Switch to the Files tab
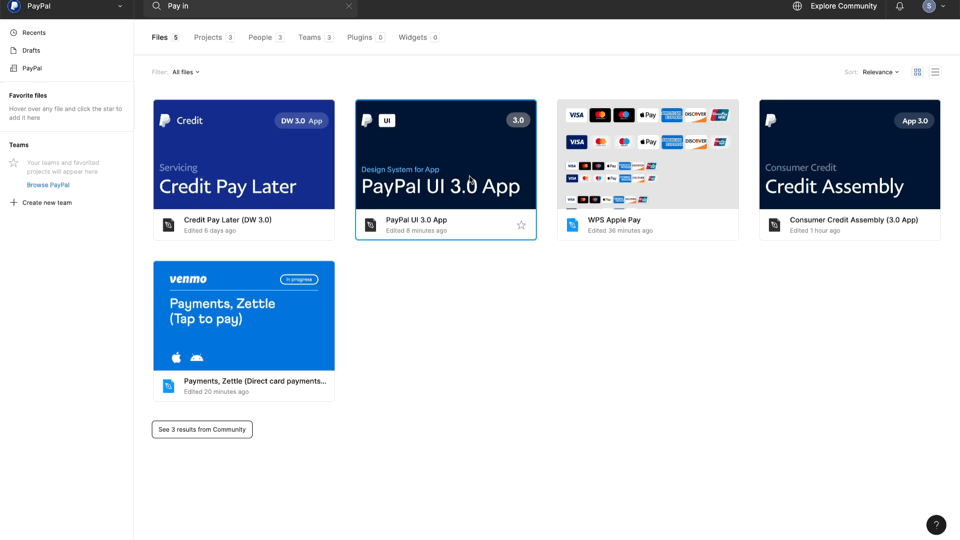Viewport: 960px width, 540px height. [165, 37]
